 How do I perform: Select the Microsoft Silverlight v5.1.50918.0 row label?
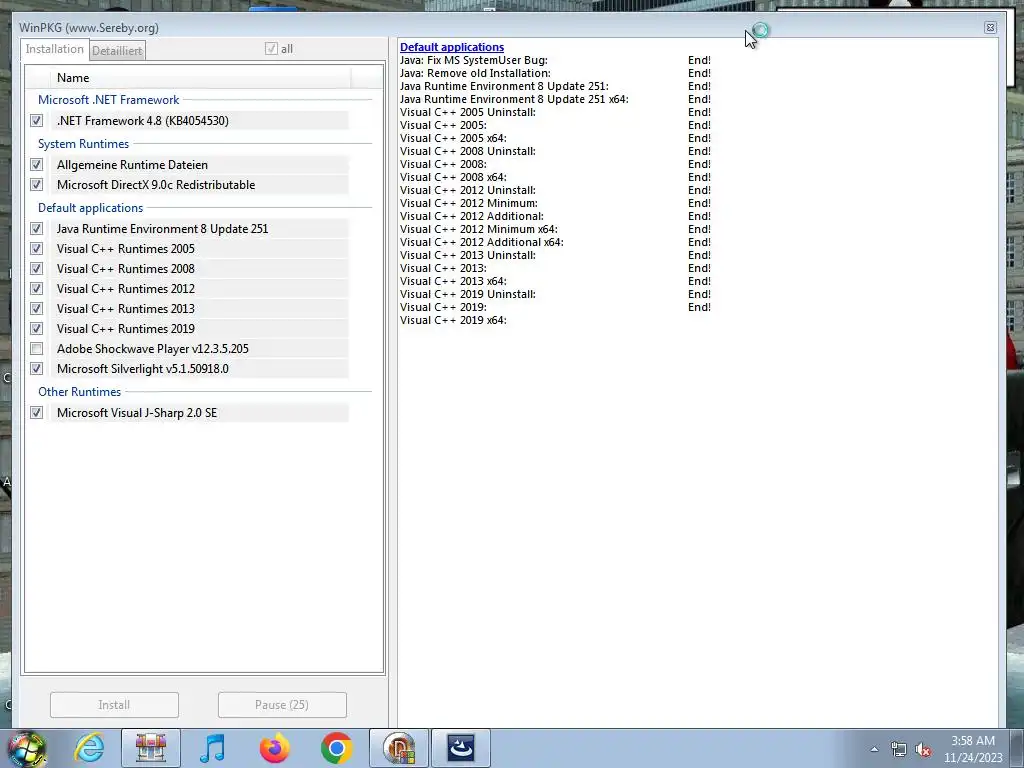click(x=142, y=369)
